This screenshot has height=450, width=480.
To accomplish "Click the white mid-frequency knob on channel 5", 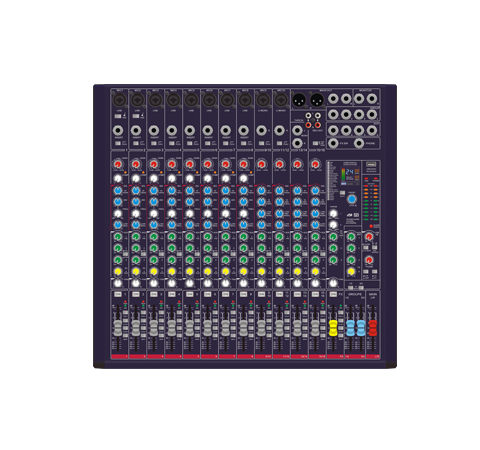I will pyautogui.click(x=190, y=213).
